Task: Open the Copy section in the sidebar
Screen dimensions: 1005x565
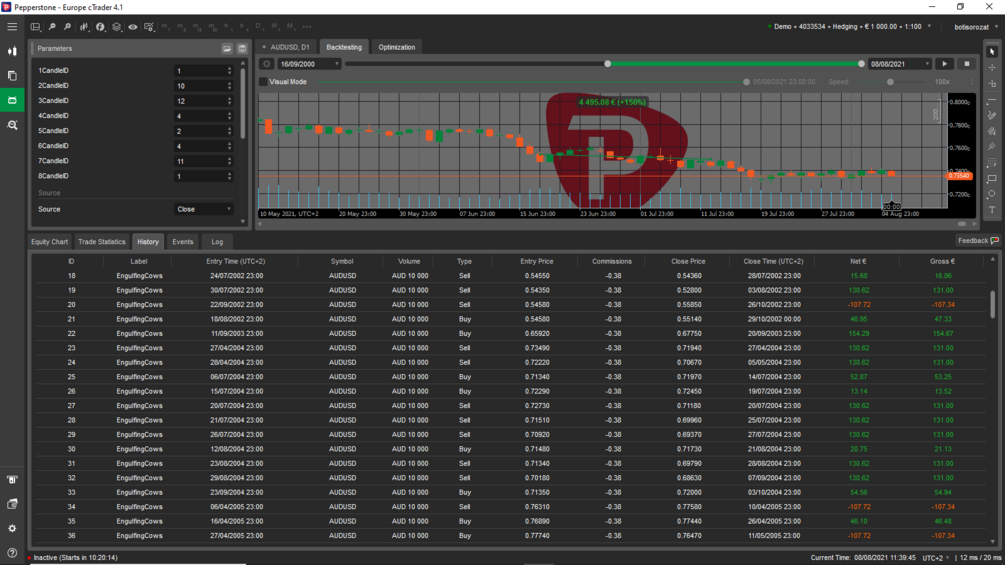Action: (x=12, y=76)
